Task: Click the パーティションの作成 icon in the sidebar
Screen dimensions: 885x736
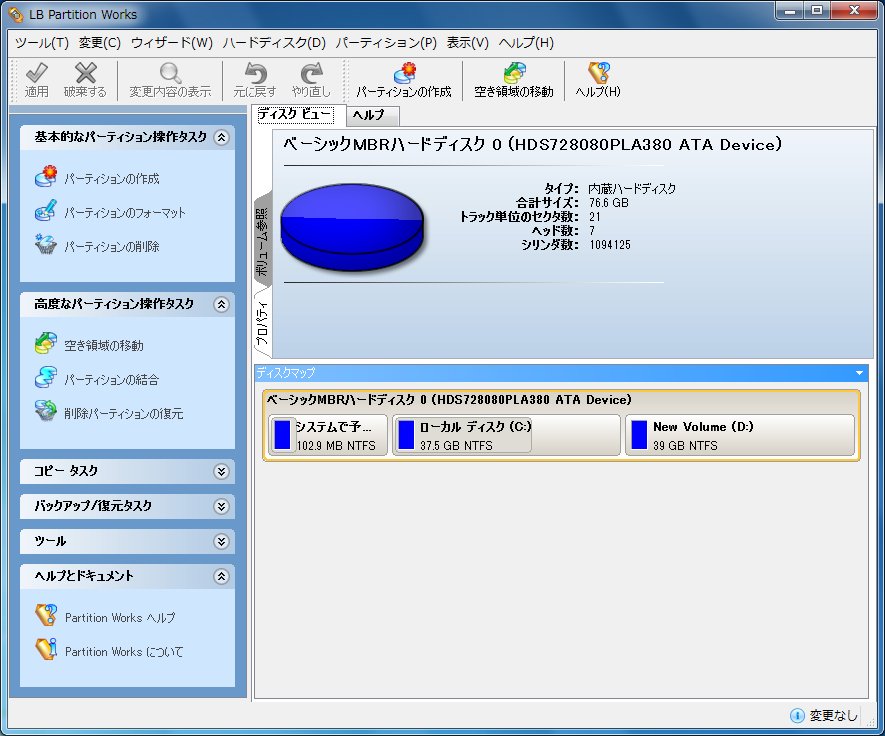Action: coord(46,177)
